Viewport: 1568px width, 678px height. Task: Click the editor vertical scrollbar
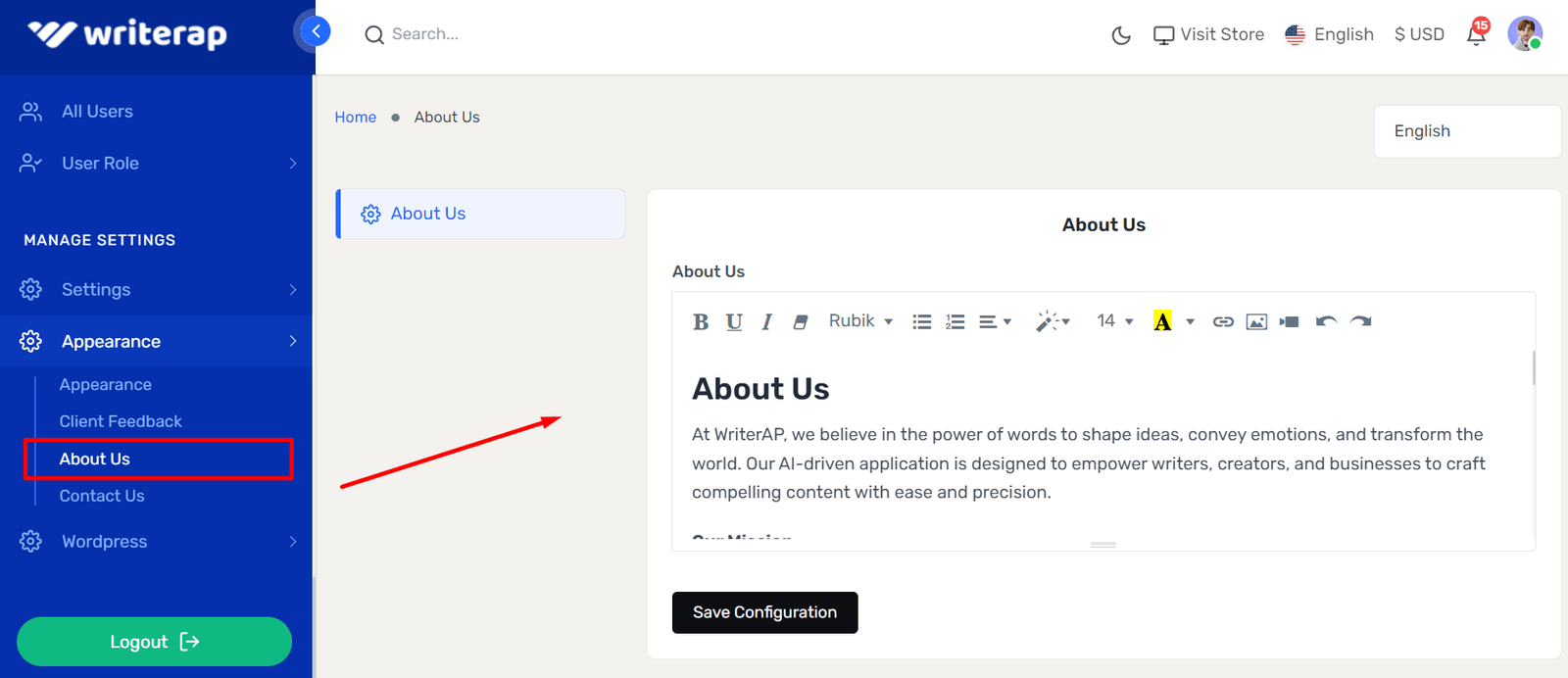point(1534,368)
